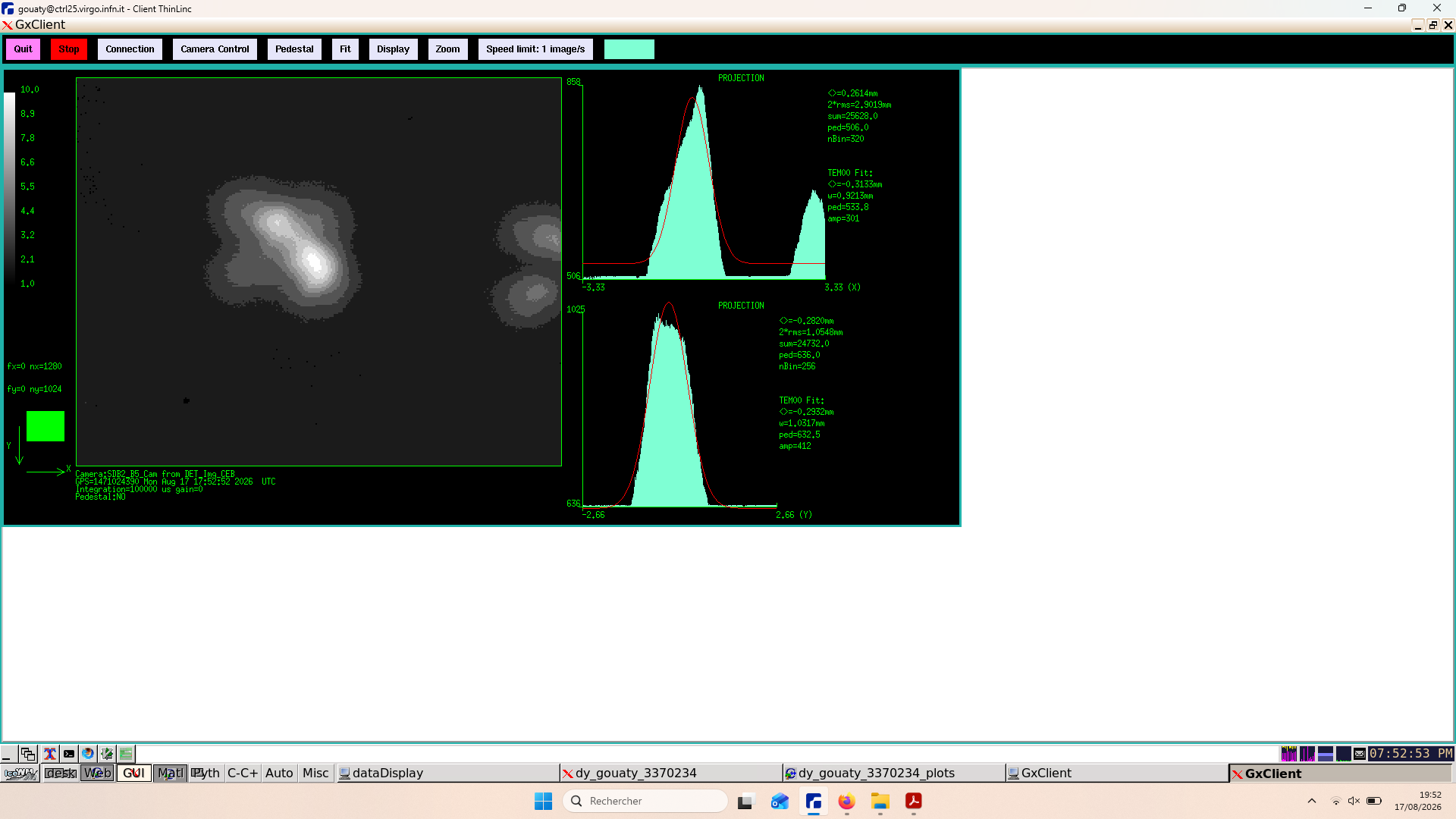Open the Windows clock and date 19:52
The width and height of the screenshot is (1456, 819).
1417,801
